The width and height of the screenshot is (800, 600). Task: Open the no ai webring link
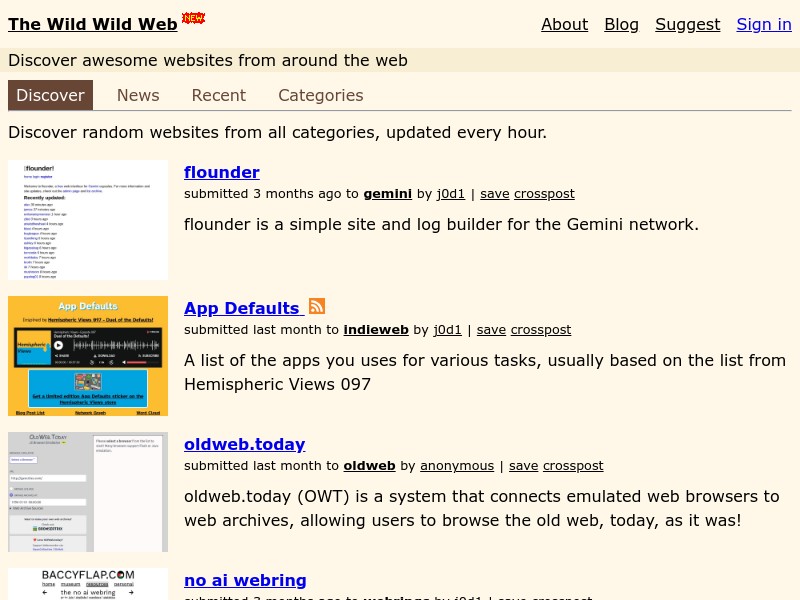coord(245,580)
